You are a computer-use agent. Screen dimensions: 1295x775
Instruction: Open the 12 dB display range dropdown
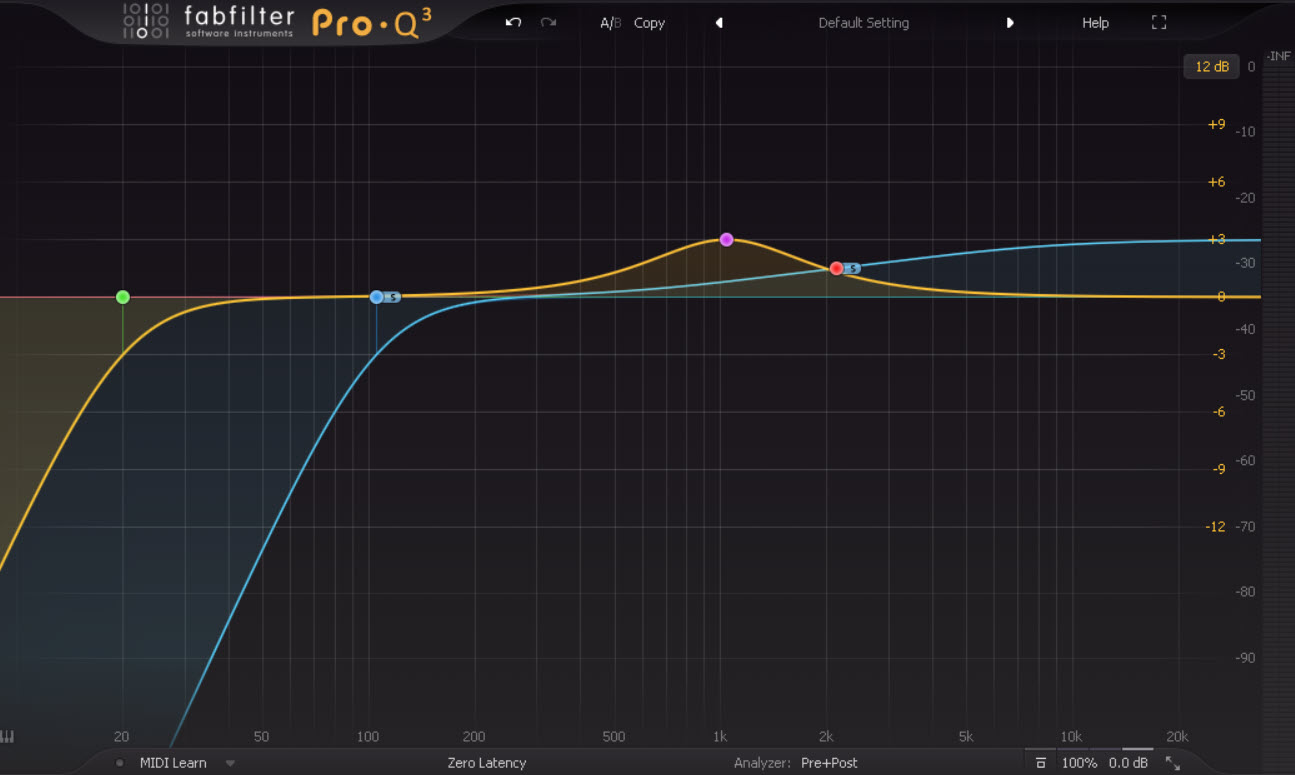(x=1212, y=67)
